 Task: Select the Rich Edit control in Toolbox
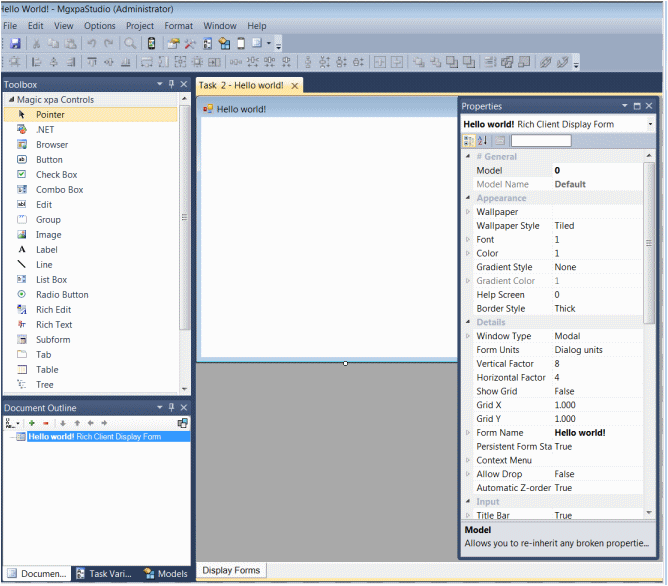coord(53,310)
